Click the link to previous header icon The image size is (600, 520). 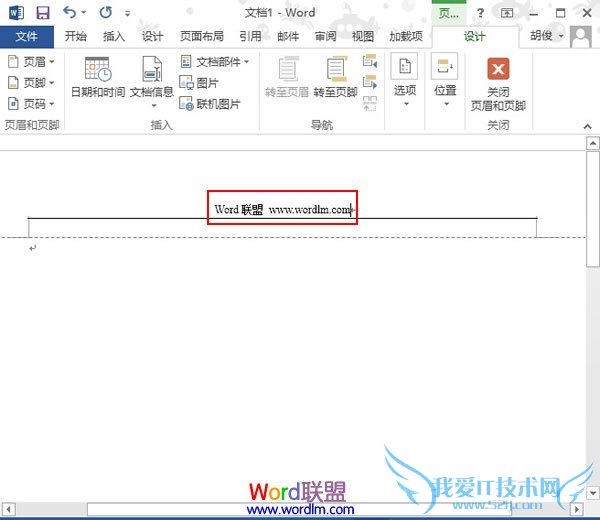coord(370,103)
